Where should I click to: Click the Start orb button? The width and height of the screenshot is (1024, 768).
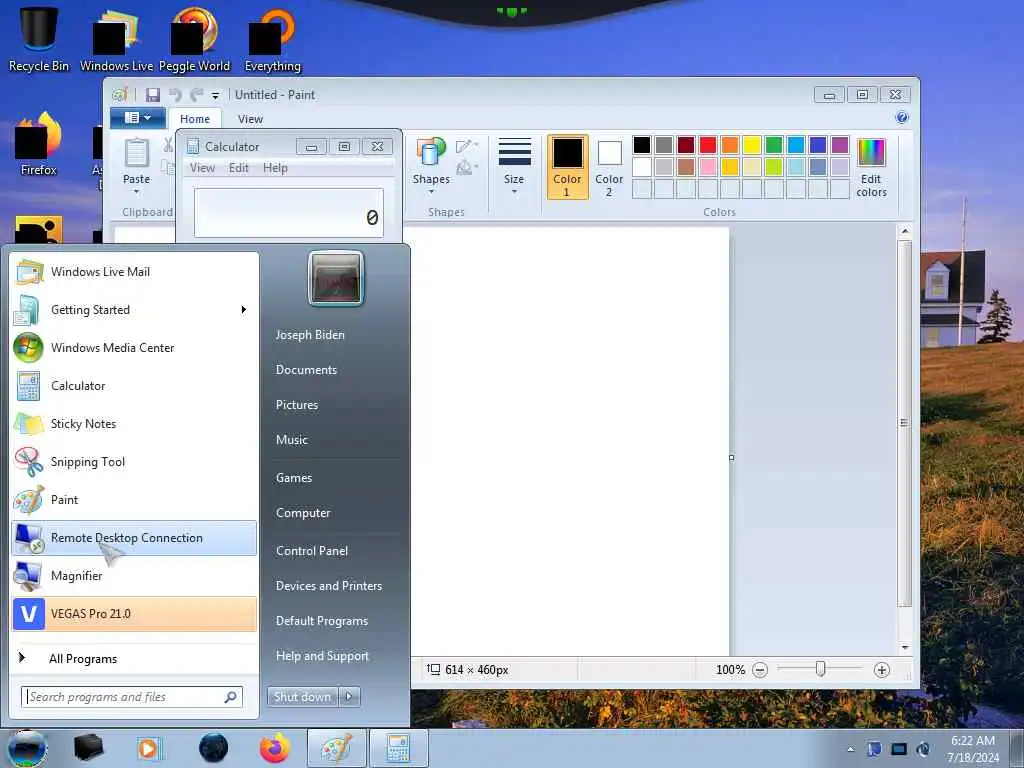pos(27,748)
